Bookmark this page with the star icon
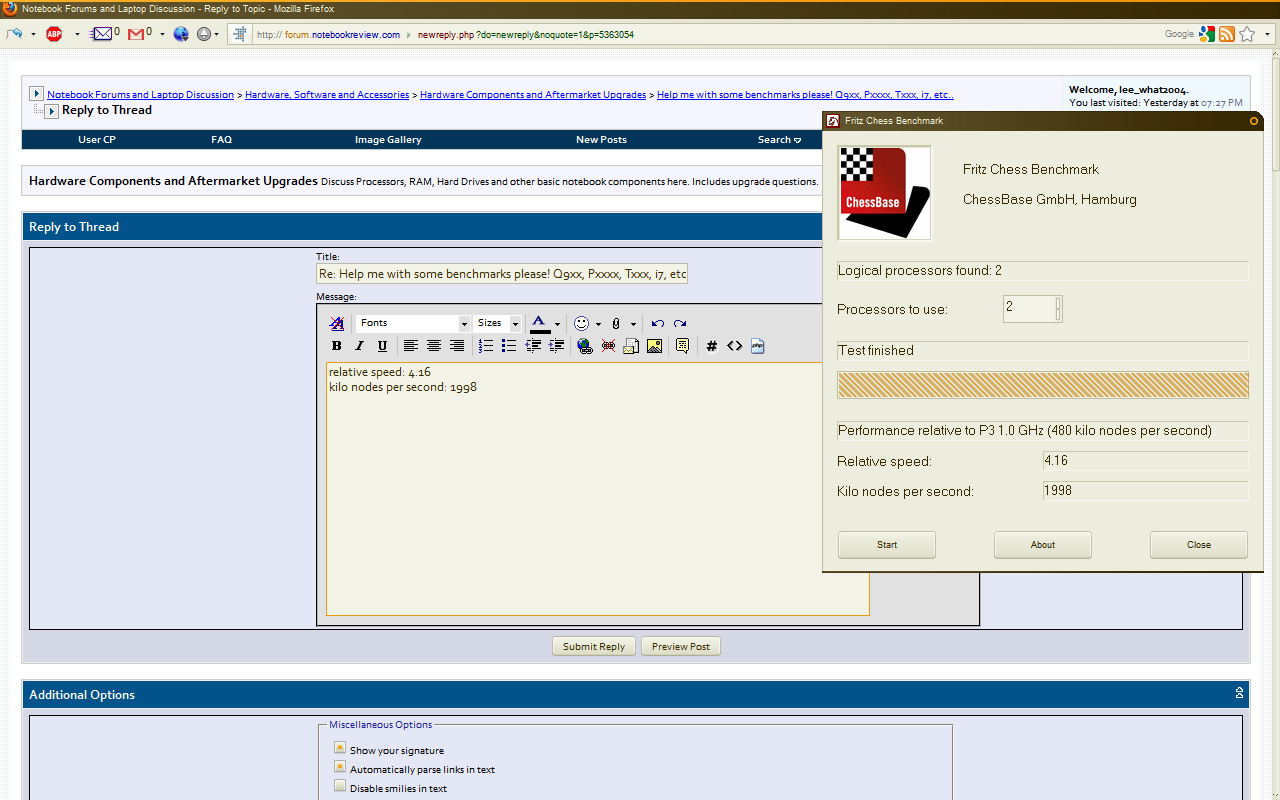This screenshot has height=800, width=1280. (1247, 34)
